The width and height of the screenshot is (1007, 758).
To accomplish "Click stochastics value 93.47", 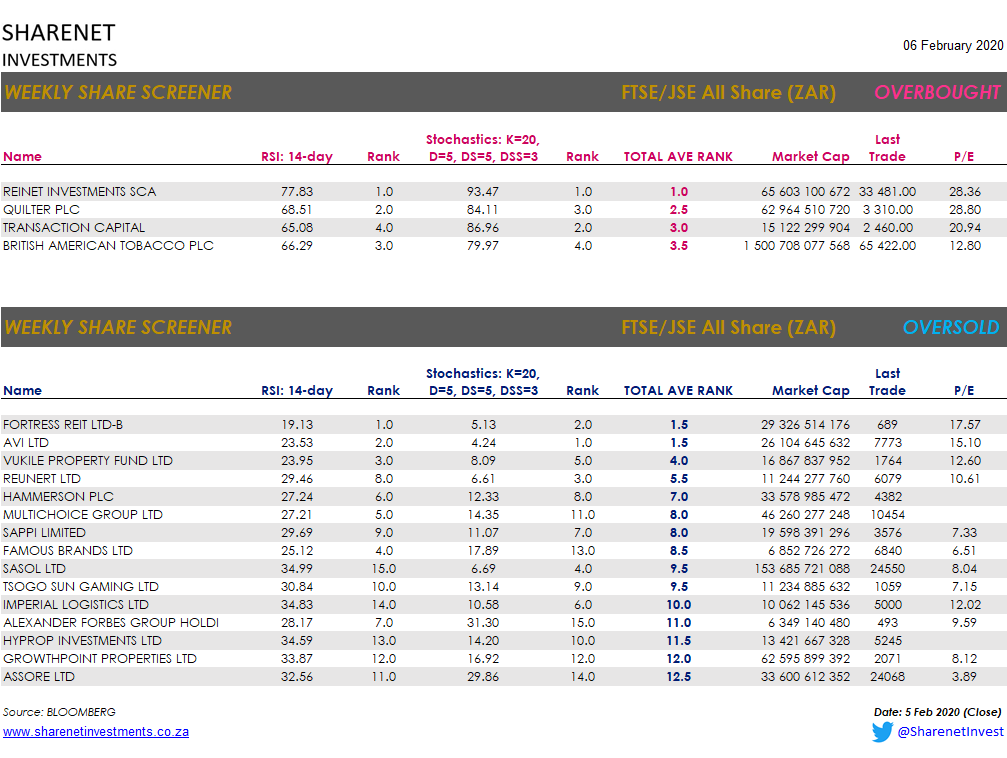I will pos(483,191).
